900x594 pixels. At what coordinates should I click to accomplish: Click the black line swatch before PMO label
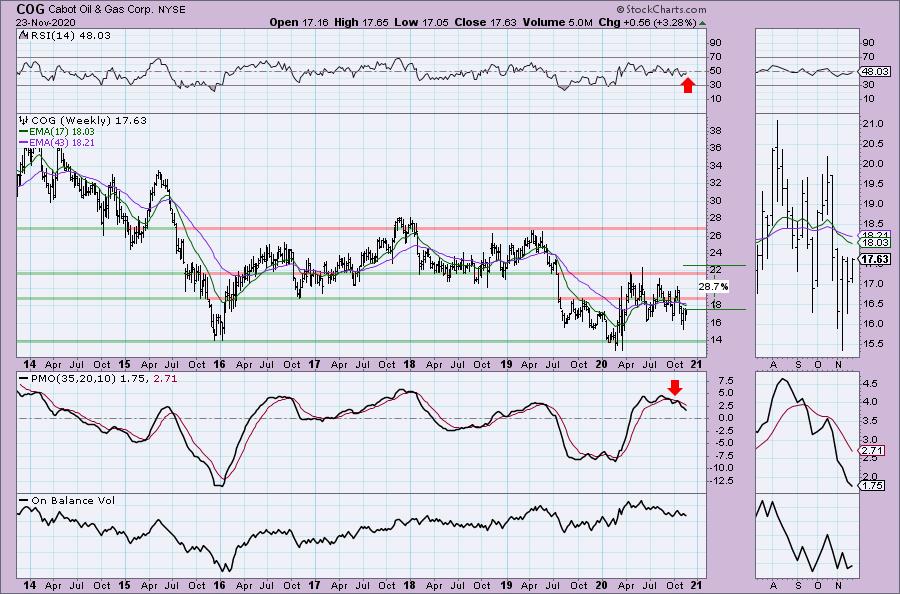coord(24,379)
